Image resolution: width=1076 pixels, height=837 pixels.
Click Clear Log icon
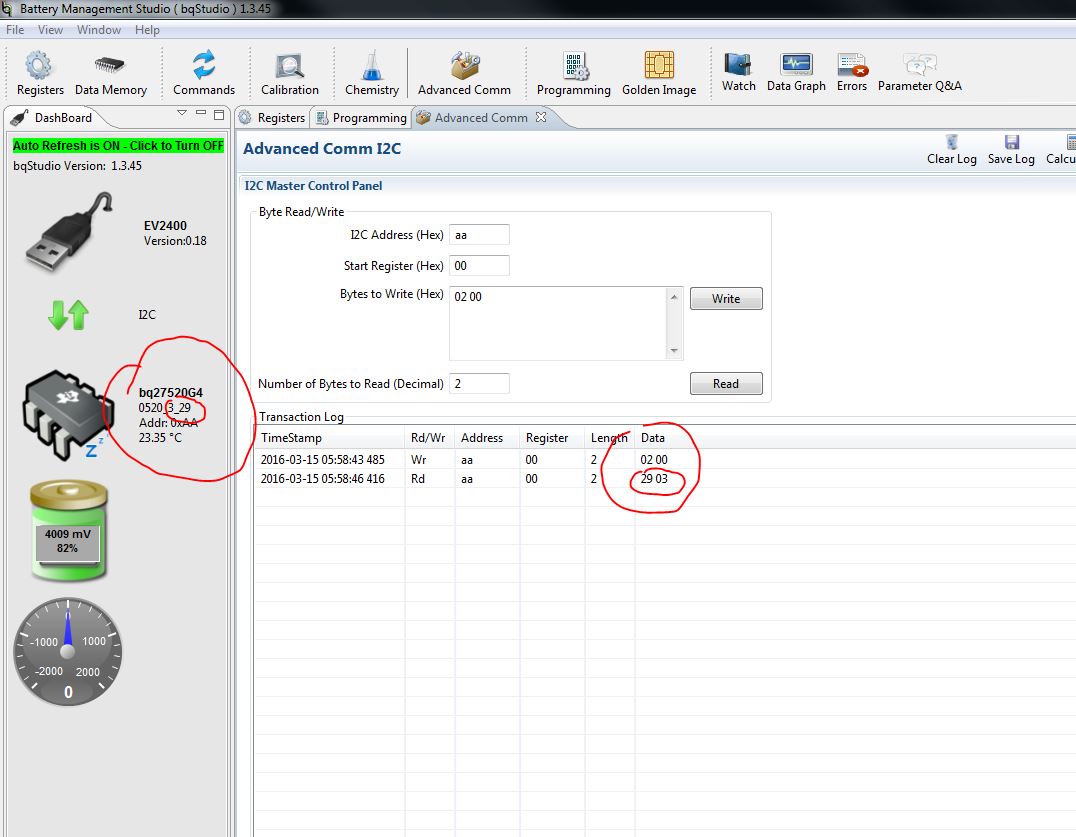(951, 150)
